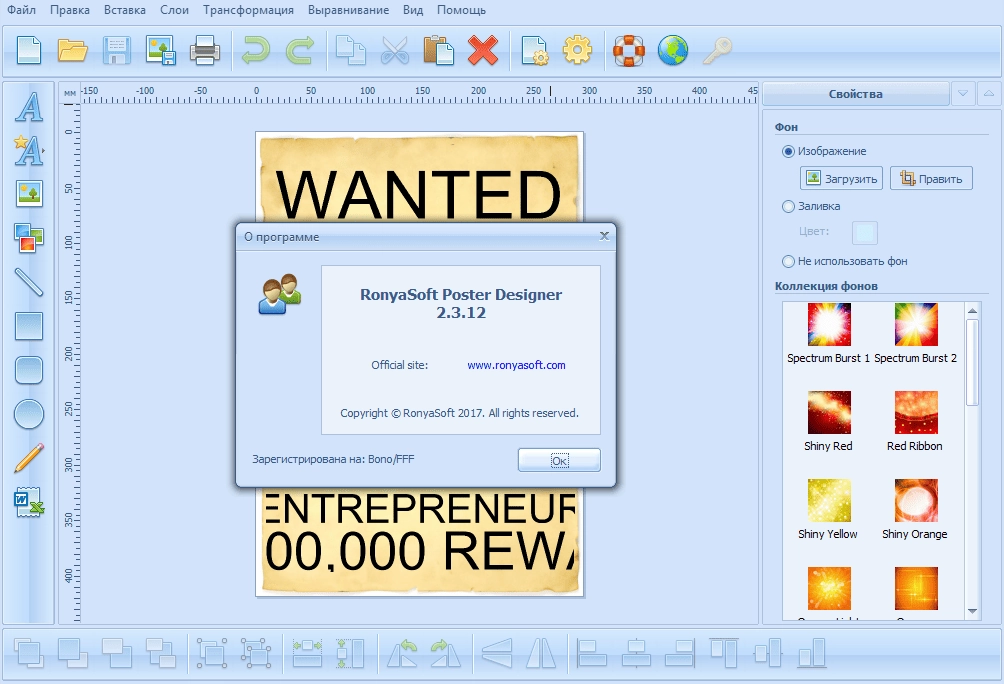Click the Help lifebuoy icon
Viewport: 1004px width, 684px height.
pyautogui.click(x=629, y=50)
